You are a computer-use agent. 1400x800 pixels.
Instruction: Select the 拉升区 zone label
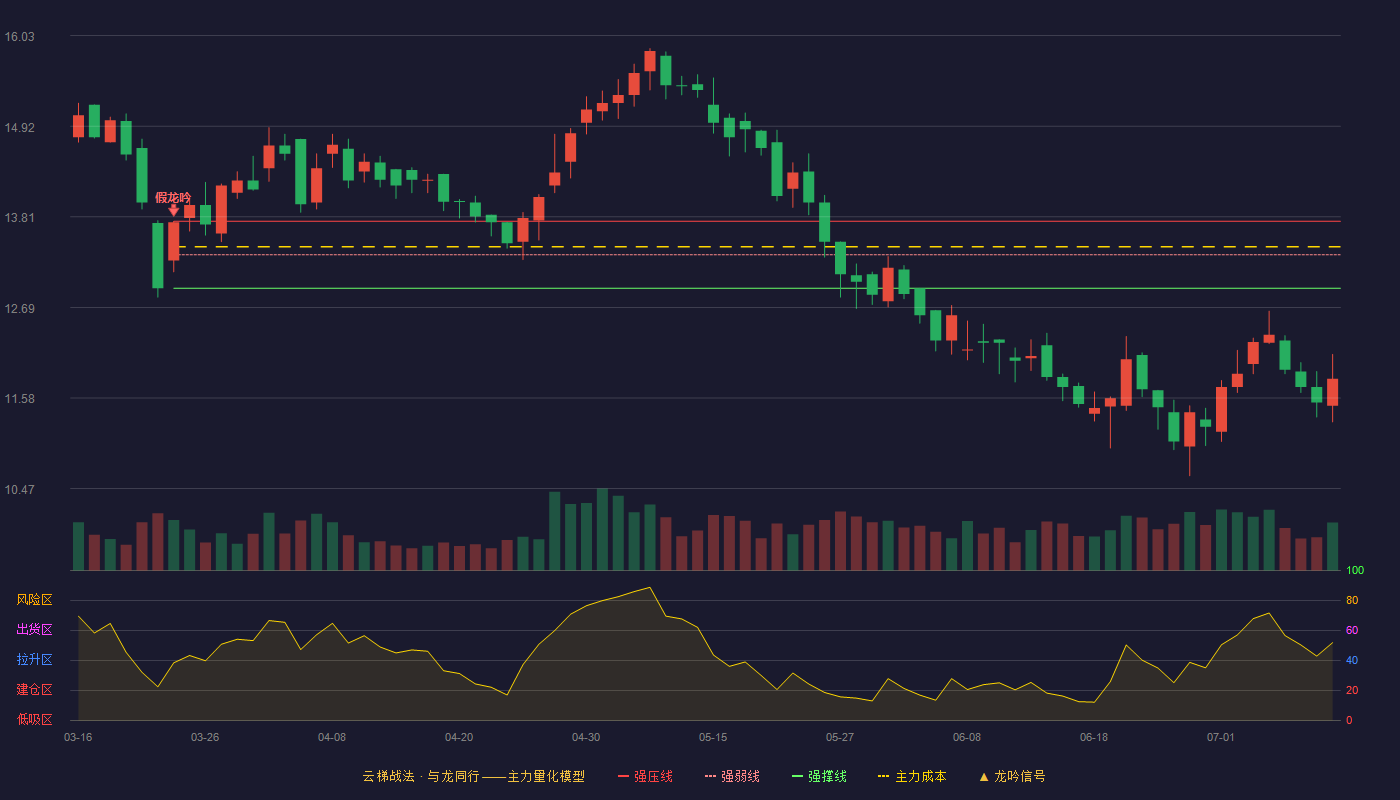click(34, 660)
